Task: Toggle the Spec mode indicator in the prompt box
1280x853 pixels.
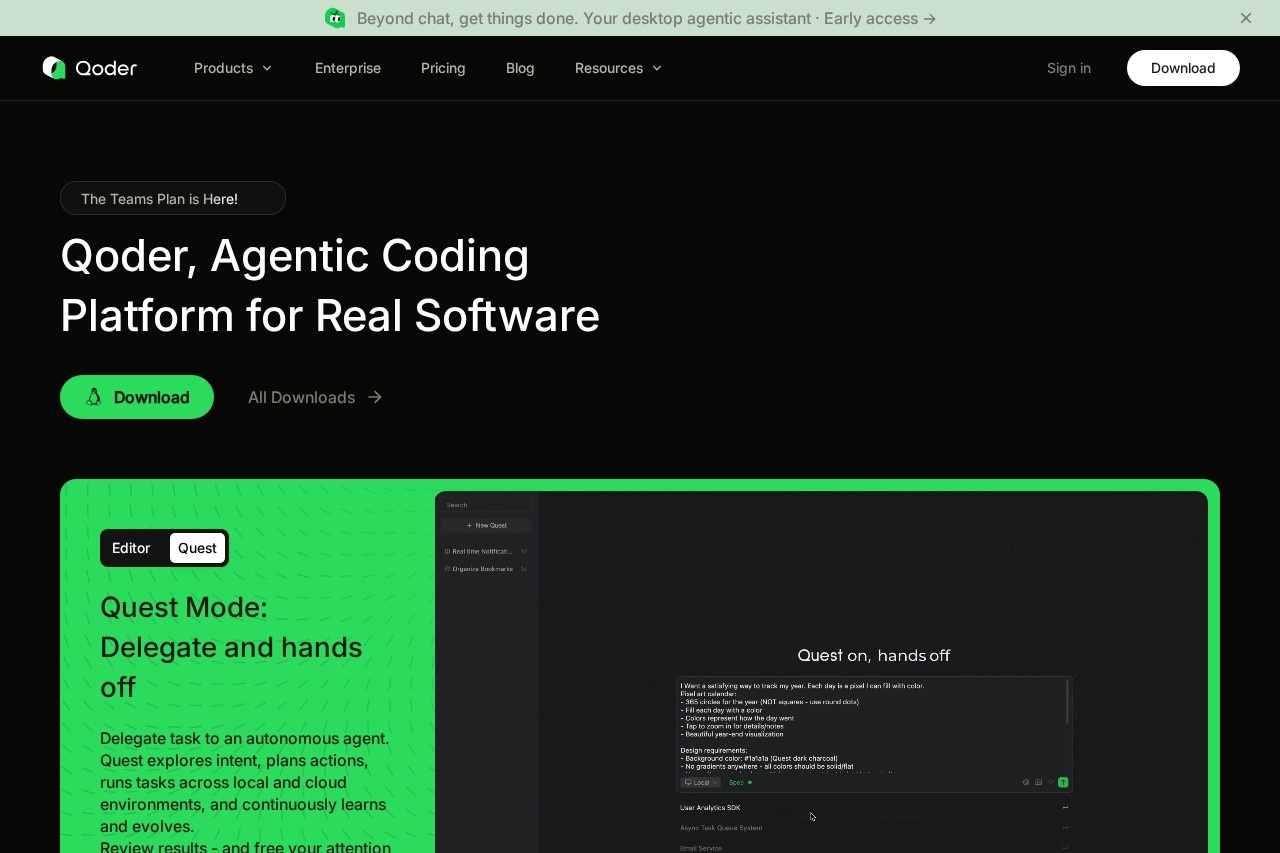Action: tap(741, 782)
